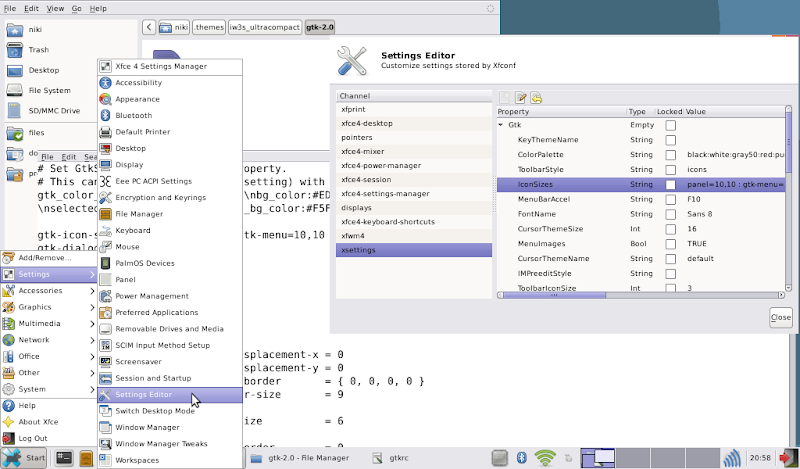This screenshot has width=800, height=469.
Task: Go back using the file manager arrow
Action: (149, 27)
